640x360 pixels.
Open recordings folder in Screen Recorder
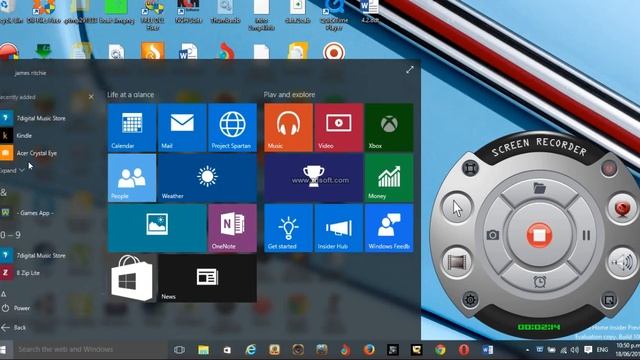point(539,188)
